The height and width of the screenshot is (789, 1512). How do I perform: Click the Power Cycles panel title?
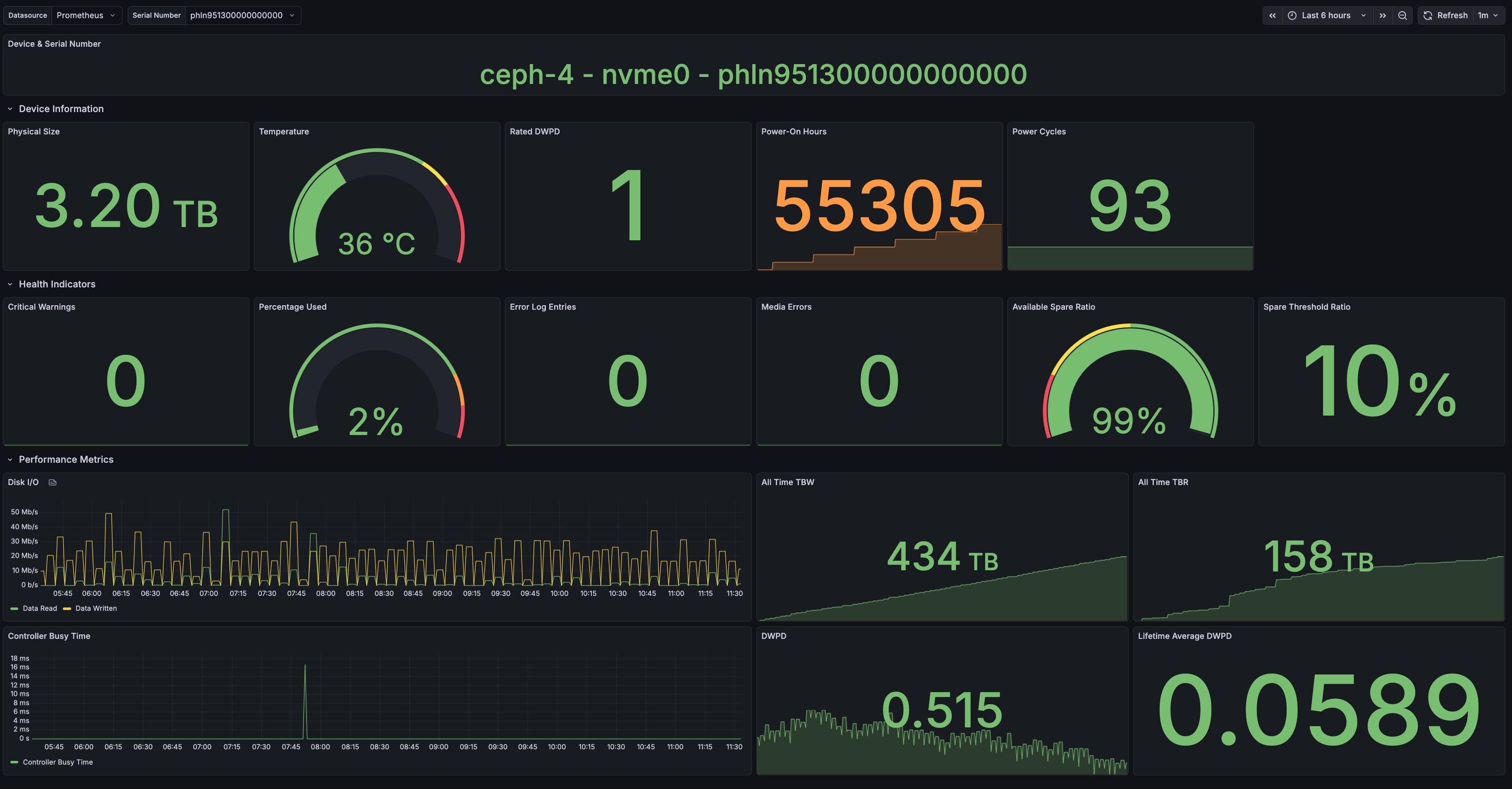tap(1039, 131)
